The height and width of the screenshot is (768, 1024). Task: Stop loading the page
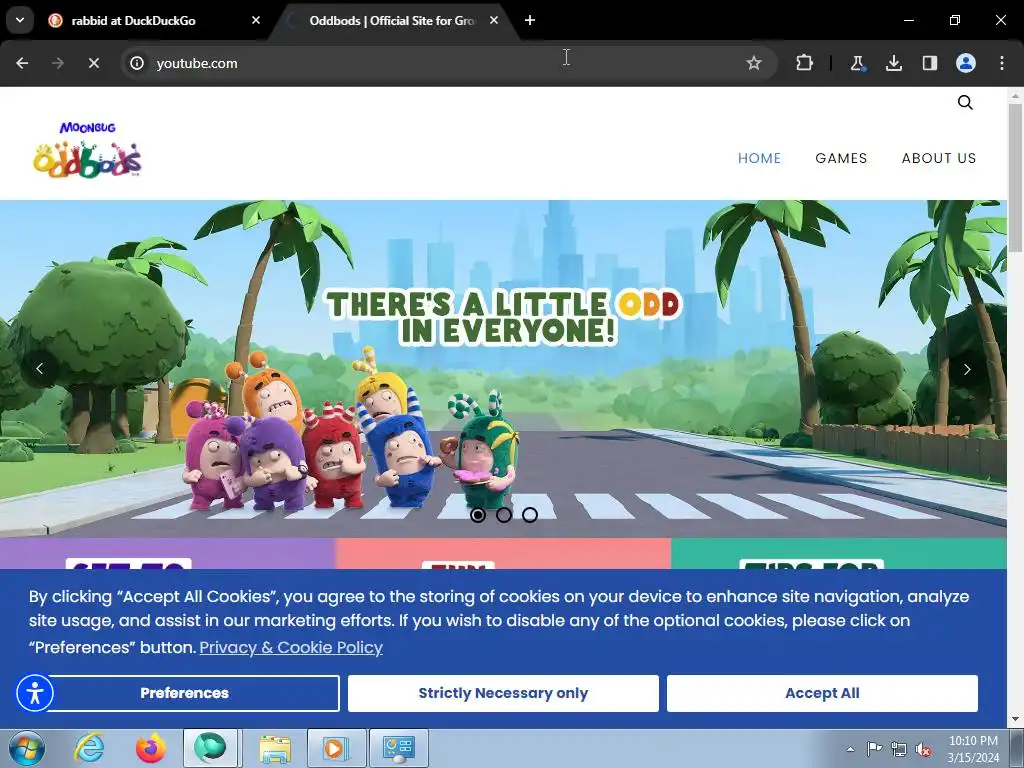pos(93,63)
